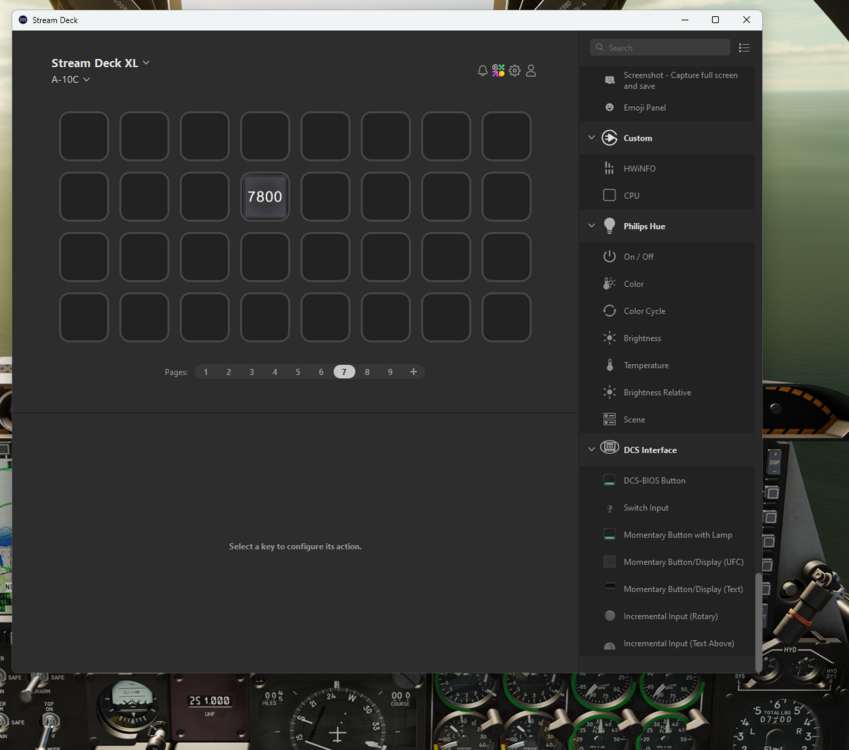The image size is (849, 750).
Task: Switch to page 4
Action: (275, 372)
